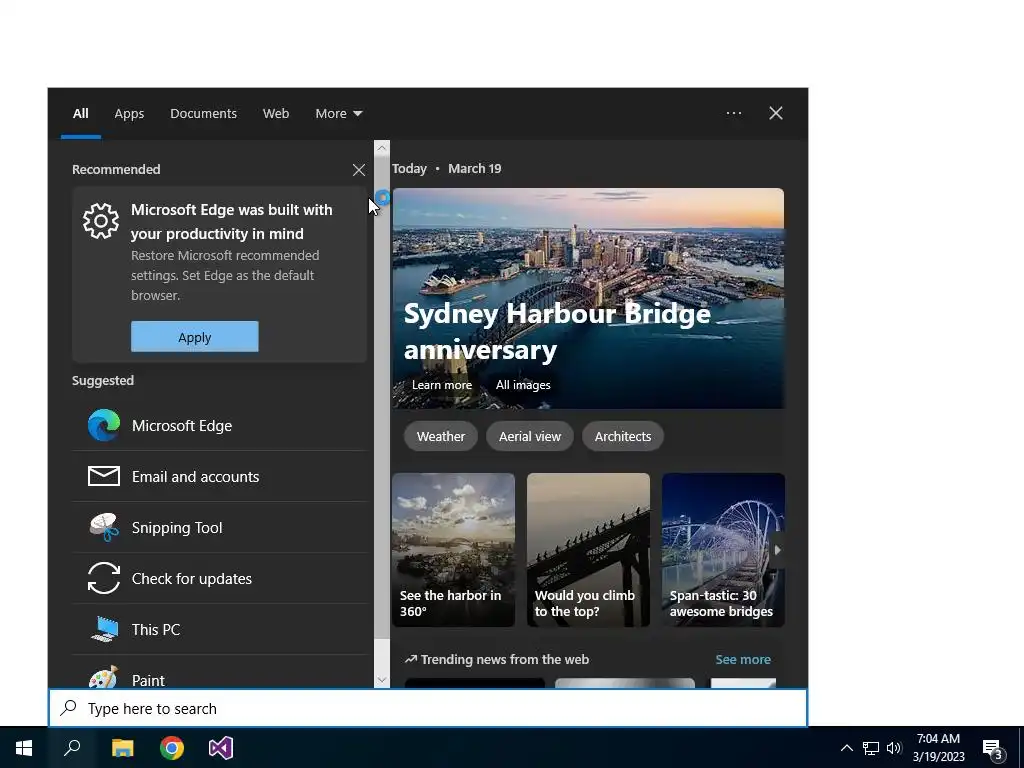Select the All tab

80,114
